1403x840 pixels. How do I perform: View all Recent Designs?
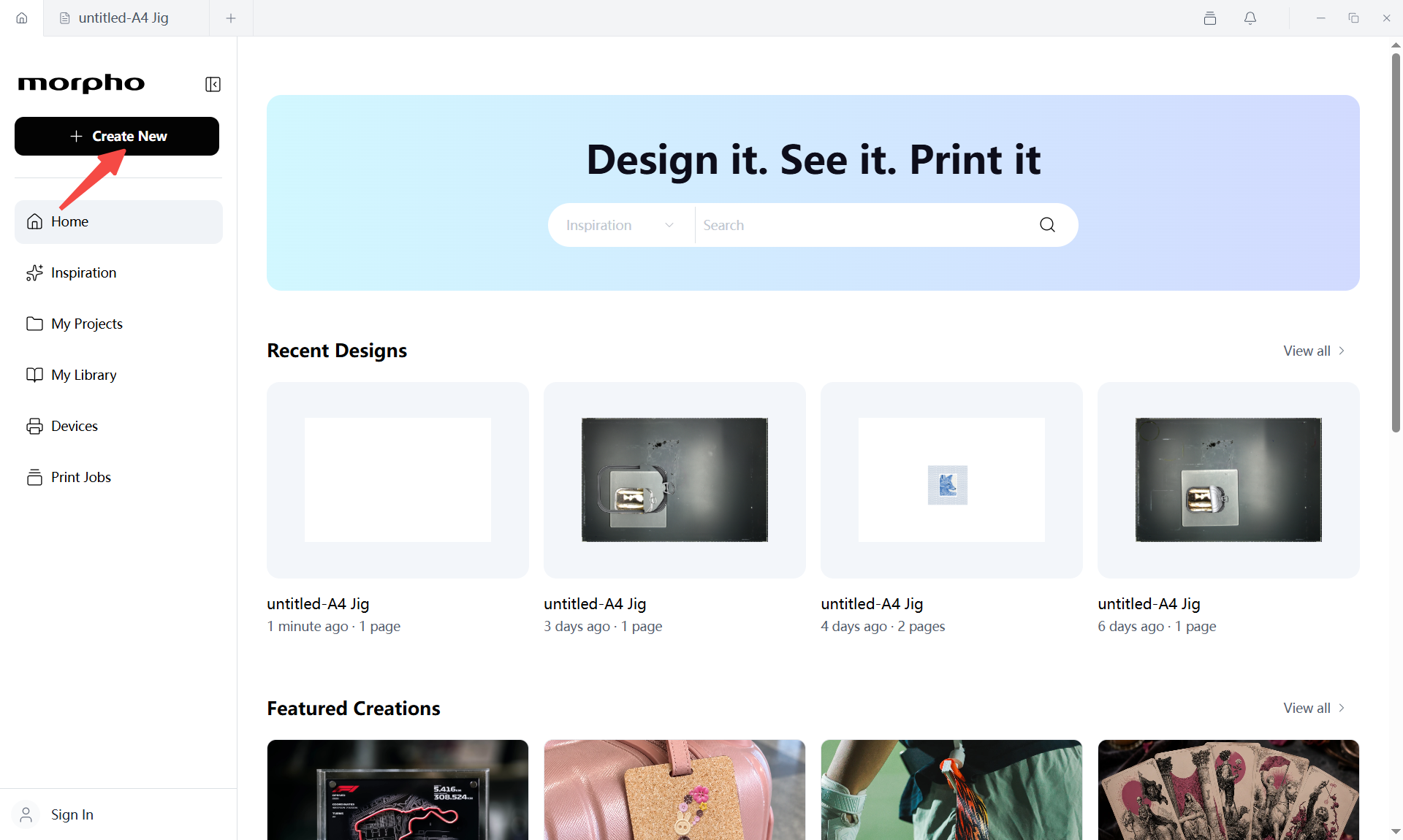point(1315,351)
